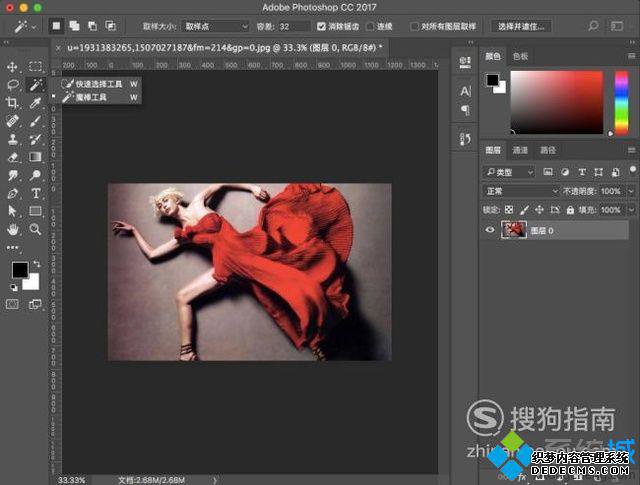
Task: Select the Clone Stamp tool
Action: [x=13, y=139]
